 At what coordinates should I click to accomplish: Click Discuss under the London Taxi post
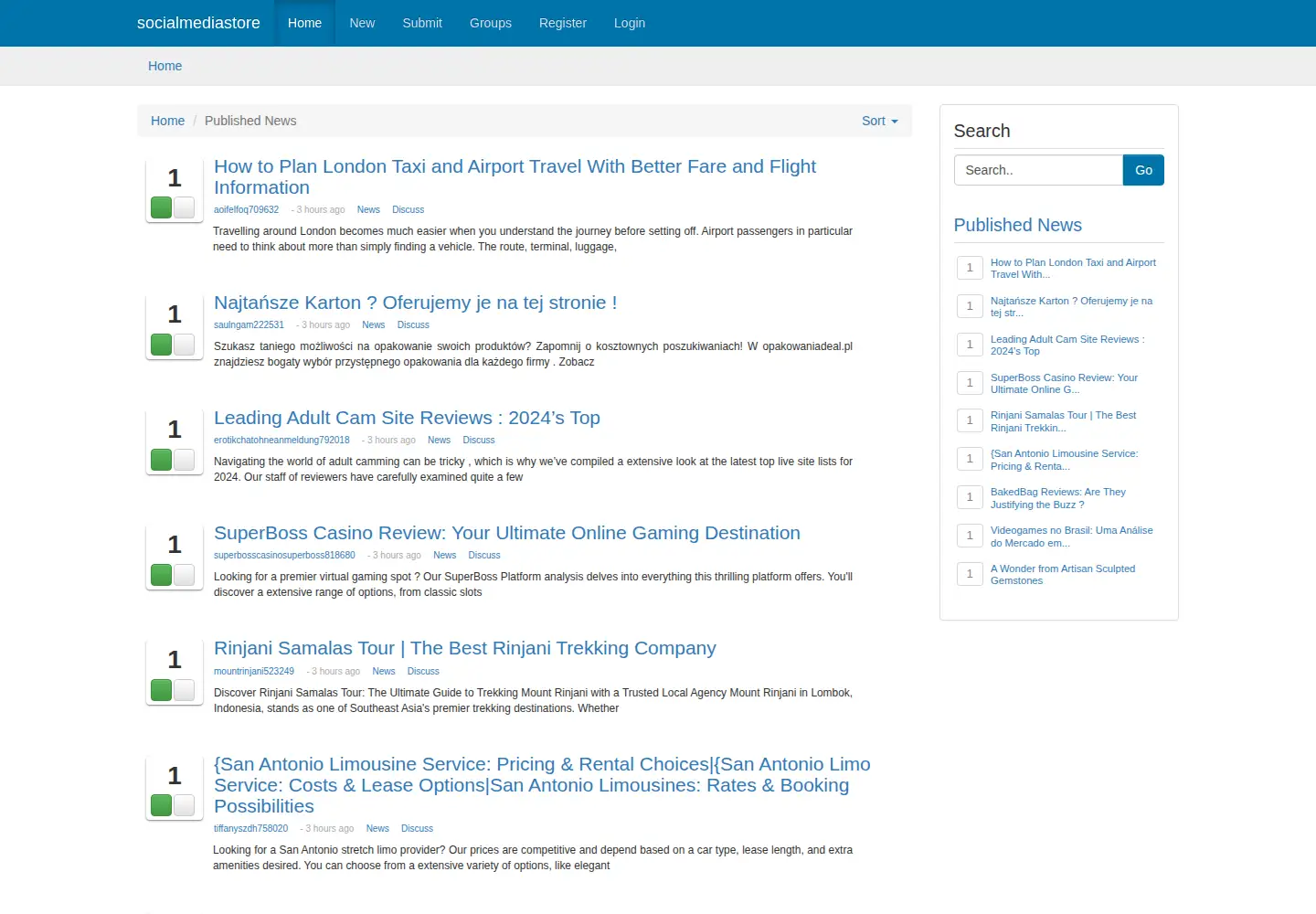click(408, 209)
